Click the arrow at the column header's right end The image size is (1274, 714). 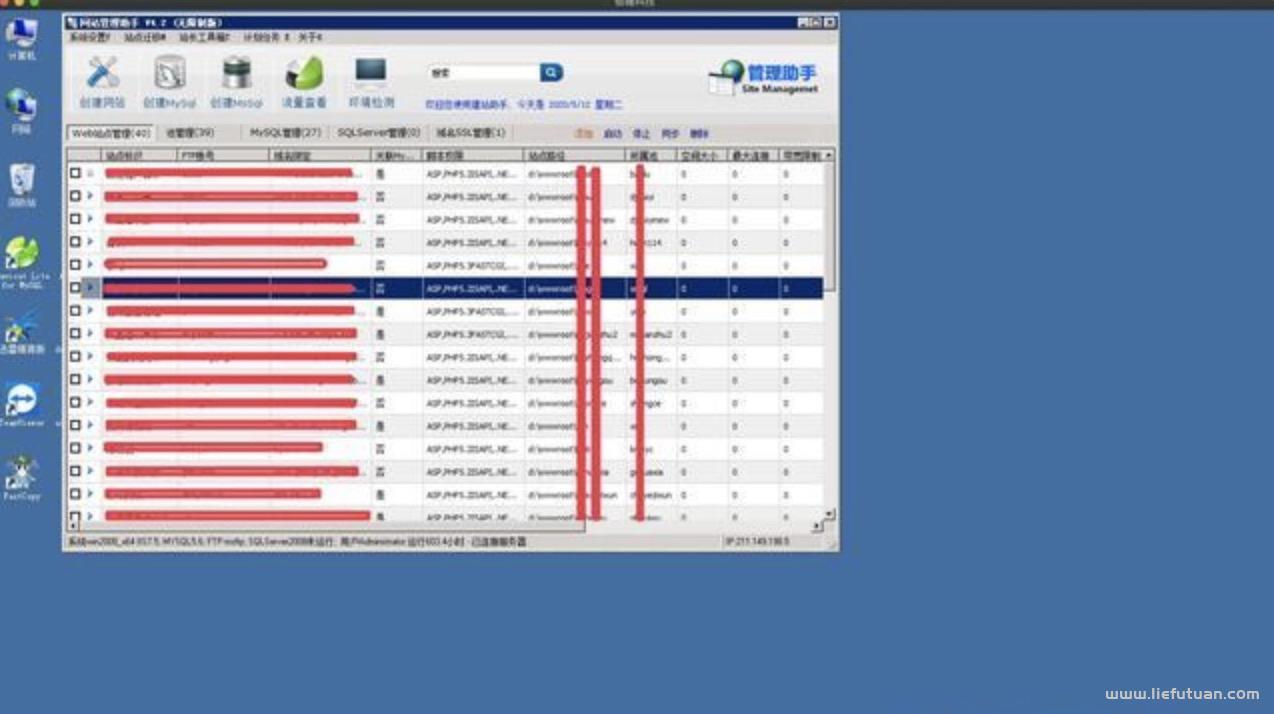coord(828,155)
